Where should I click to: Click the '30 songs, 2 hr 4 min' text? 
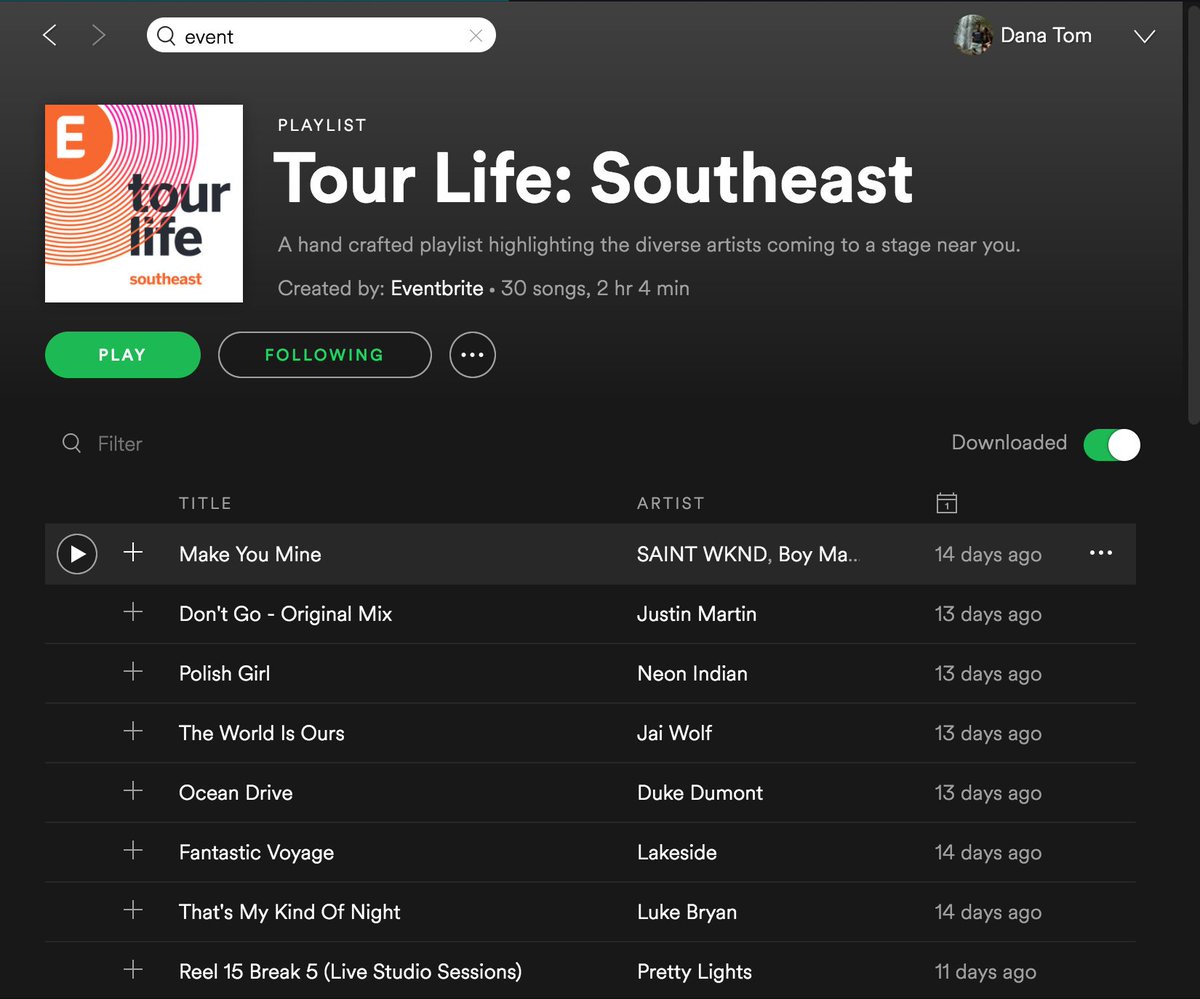[x=595, y=289]
